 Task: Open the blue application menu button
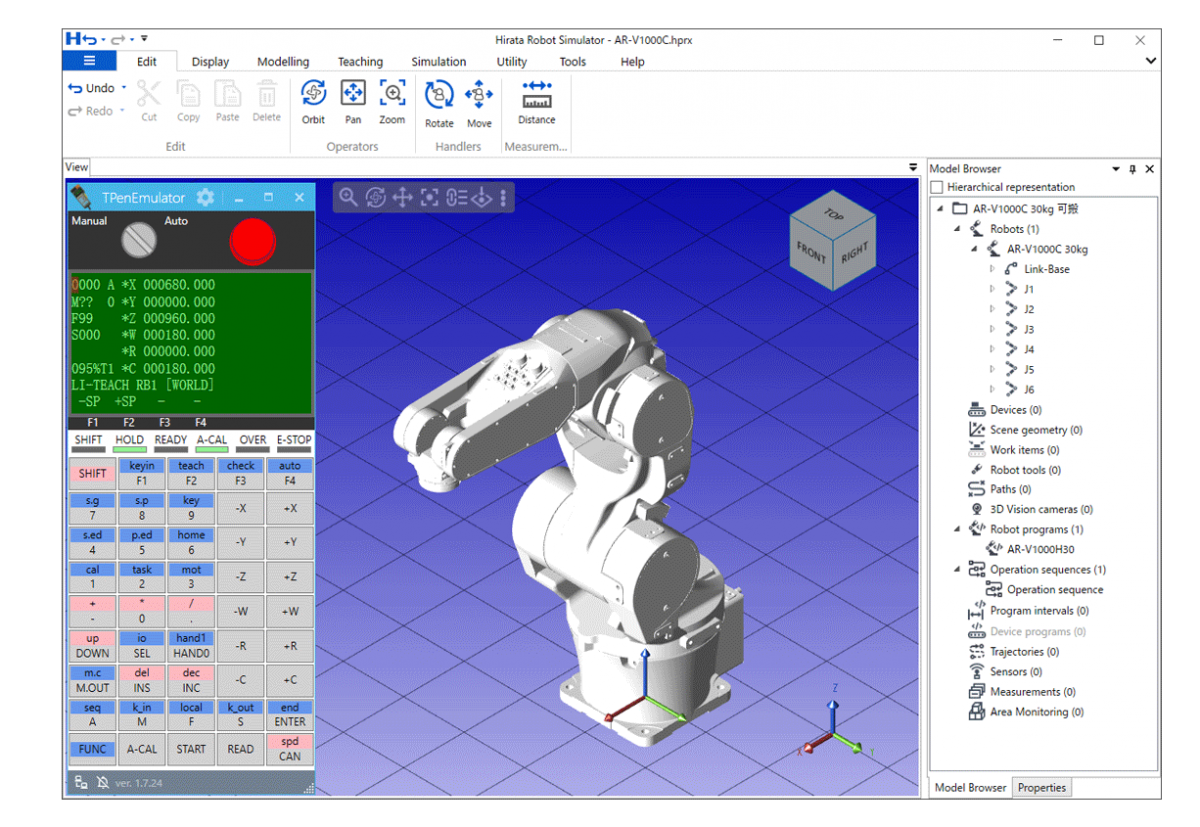click(x=89, y=61)
